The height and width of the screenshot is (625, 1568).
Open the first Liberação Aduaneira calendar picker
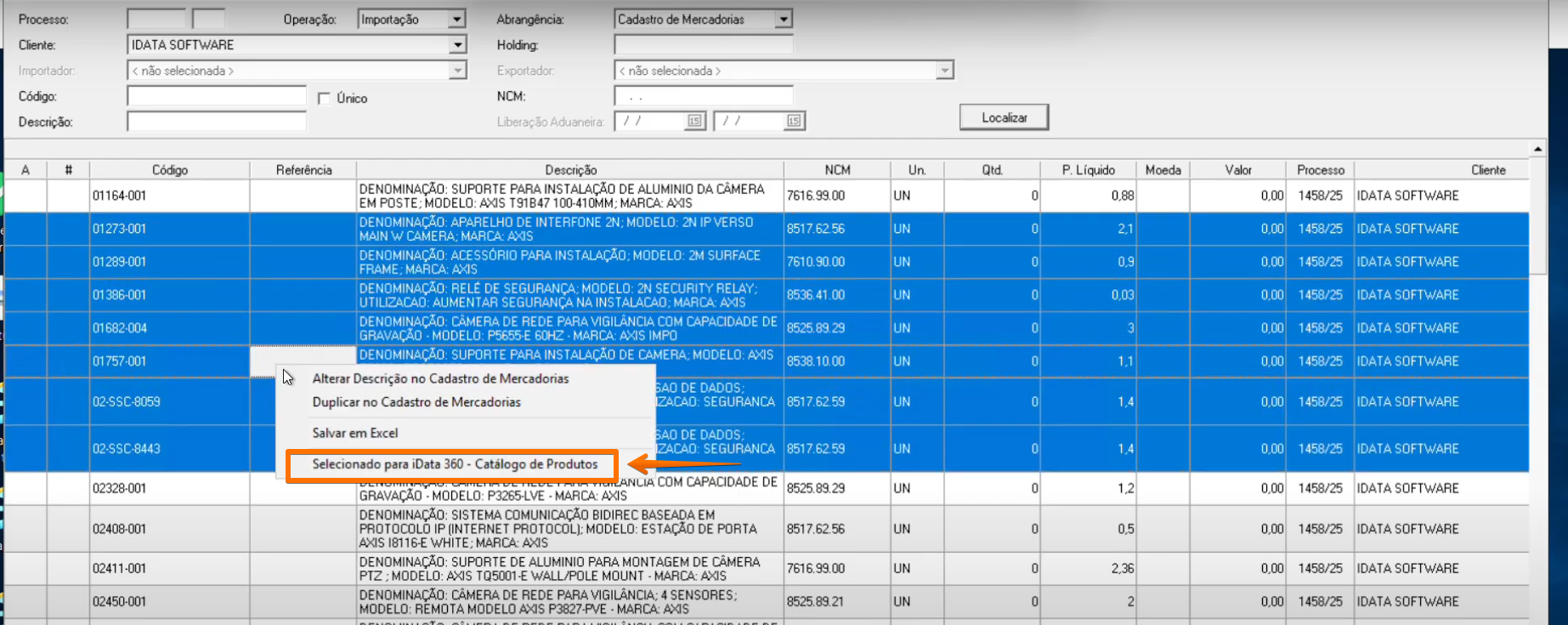pos(694,122)
